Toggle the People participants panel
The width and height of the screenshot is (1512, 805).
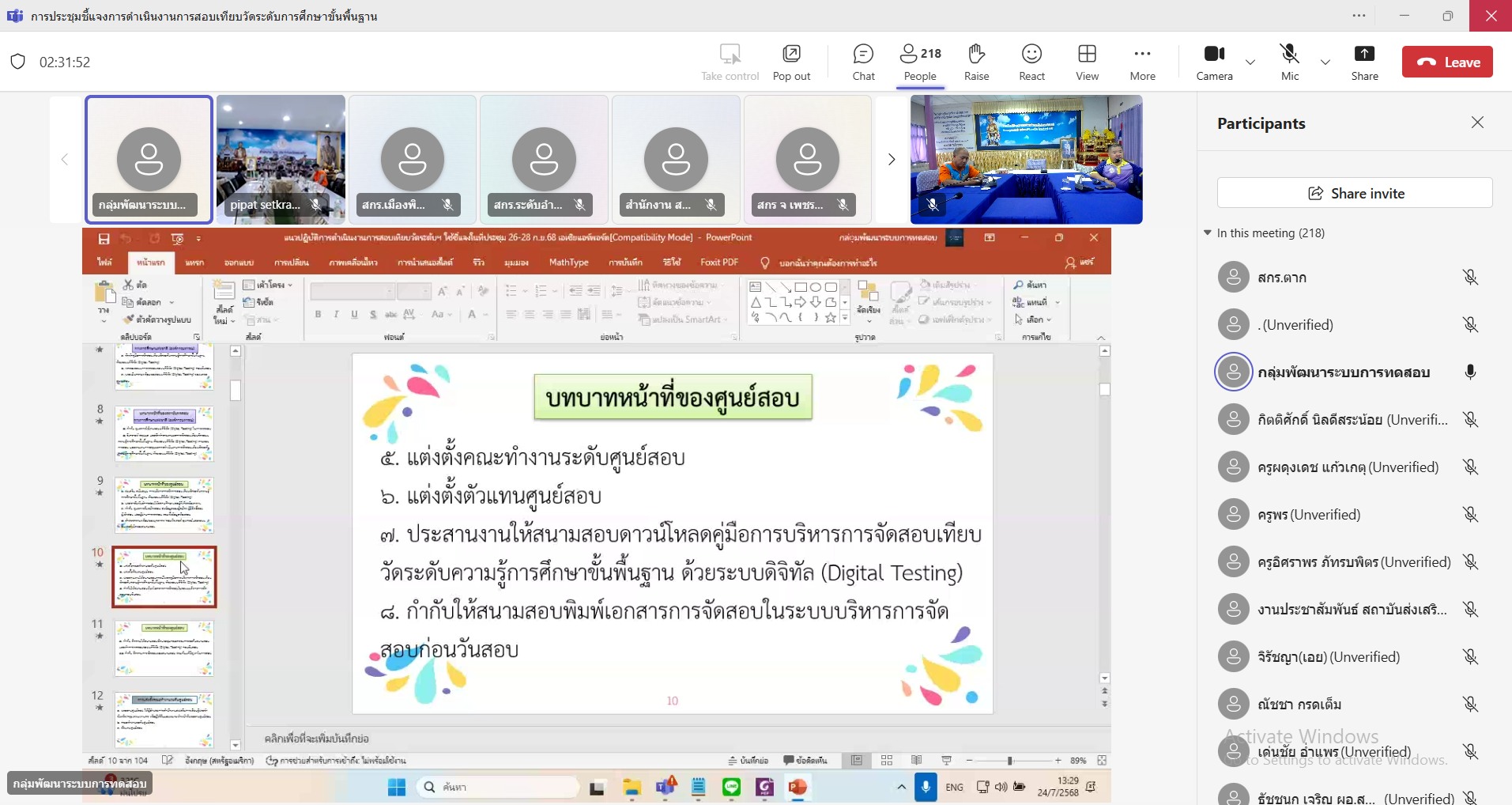[x=920, y=62]
